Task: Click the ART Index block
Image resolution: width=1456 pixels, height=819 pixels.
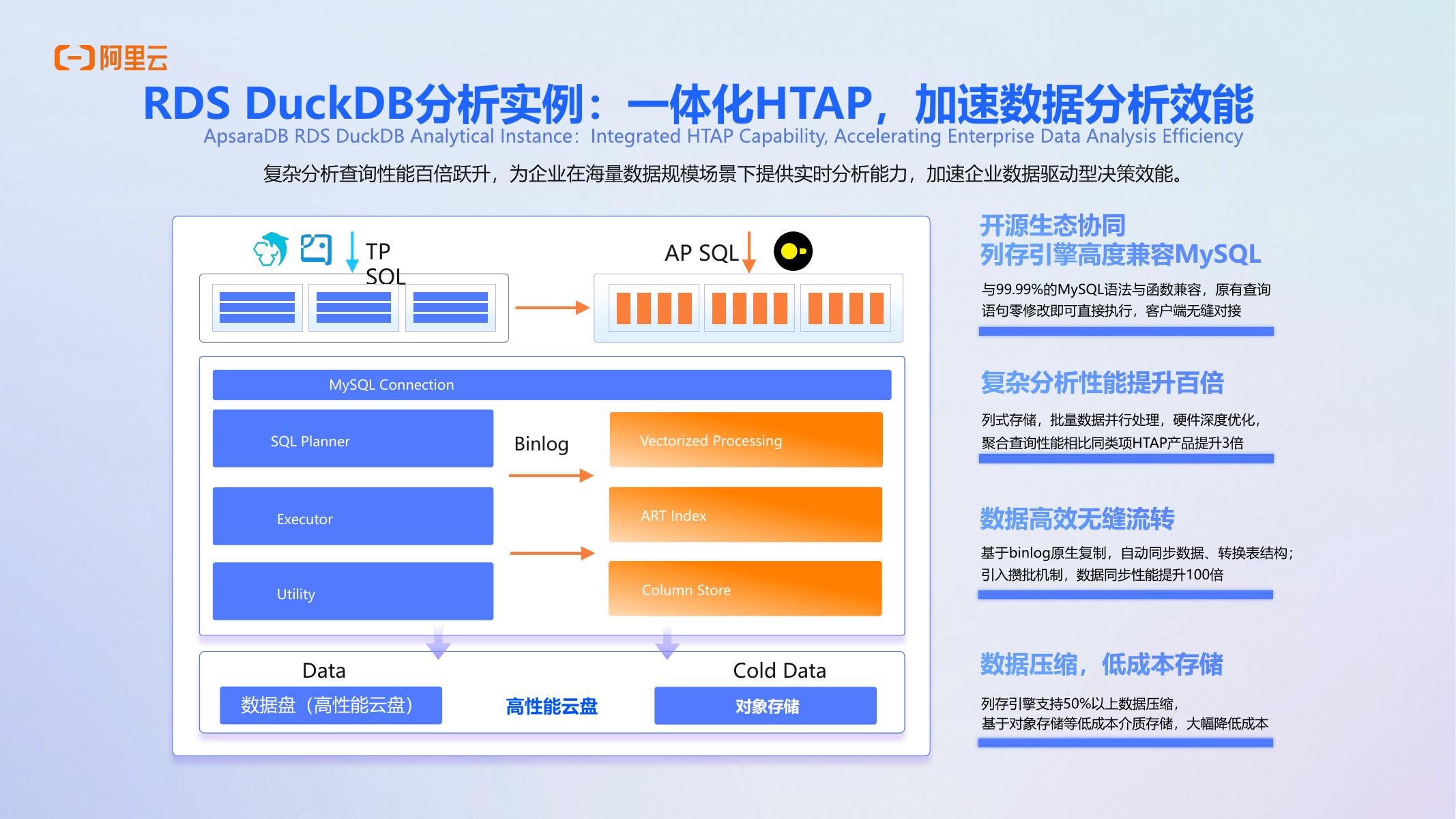Action: (745, 515)
